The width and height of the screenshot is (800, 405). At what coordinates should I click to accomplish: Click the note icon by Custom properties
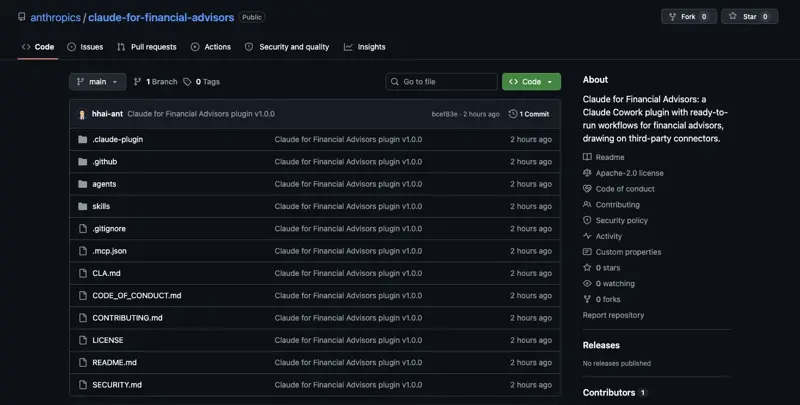click(587, 252)
